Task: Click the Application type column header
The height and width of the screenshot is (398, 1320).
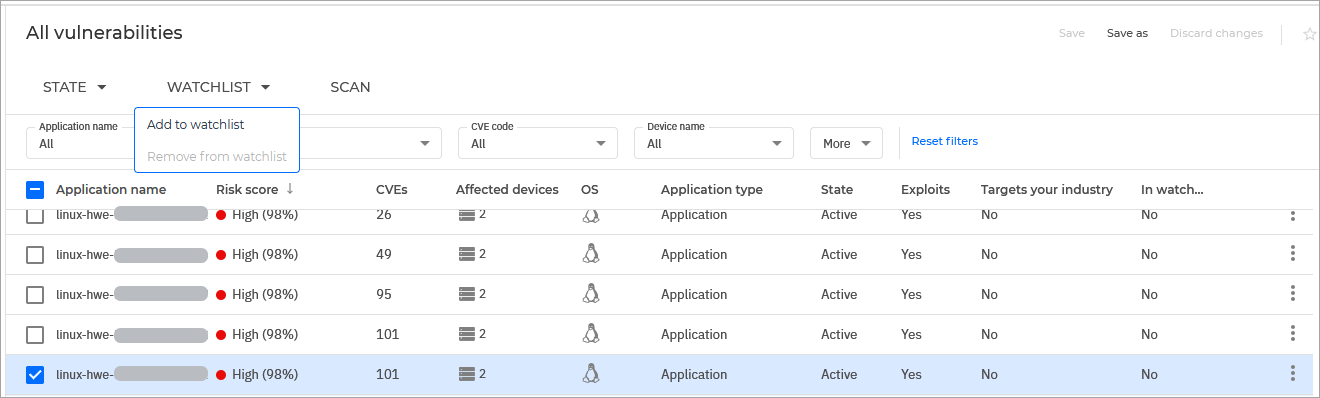Action: 711,189
